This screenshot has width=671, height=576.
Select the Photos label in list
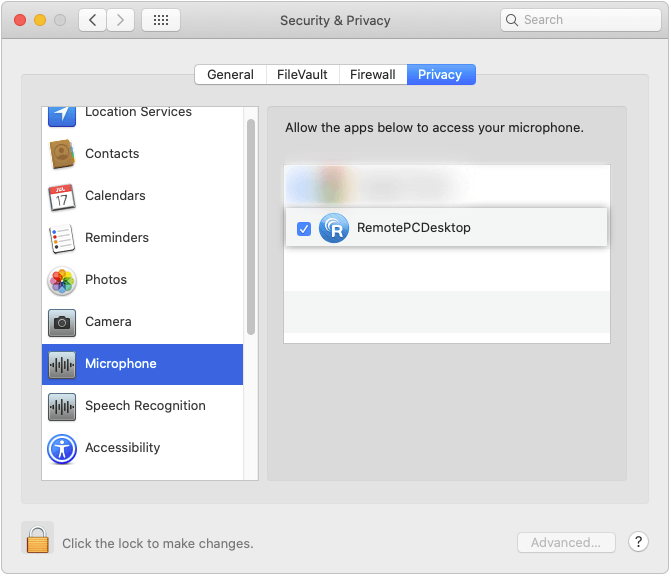pyautogui.click(x=106, y=279)
